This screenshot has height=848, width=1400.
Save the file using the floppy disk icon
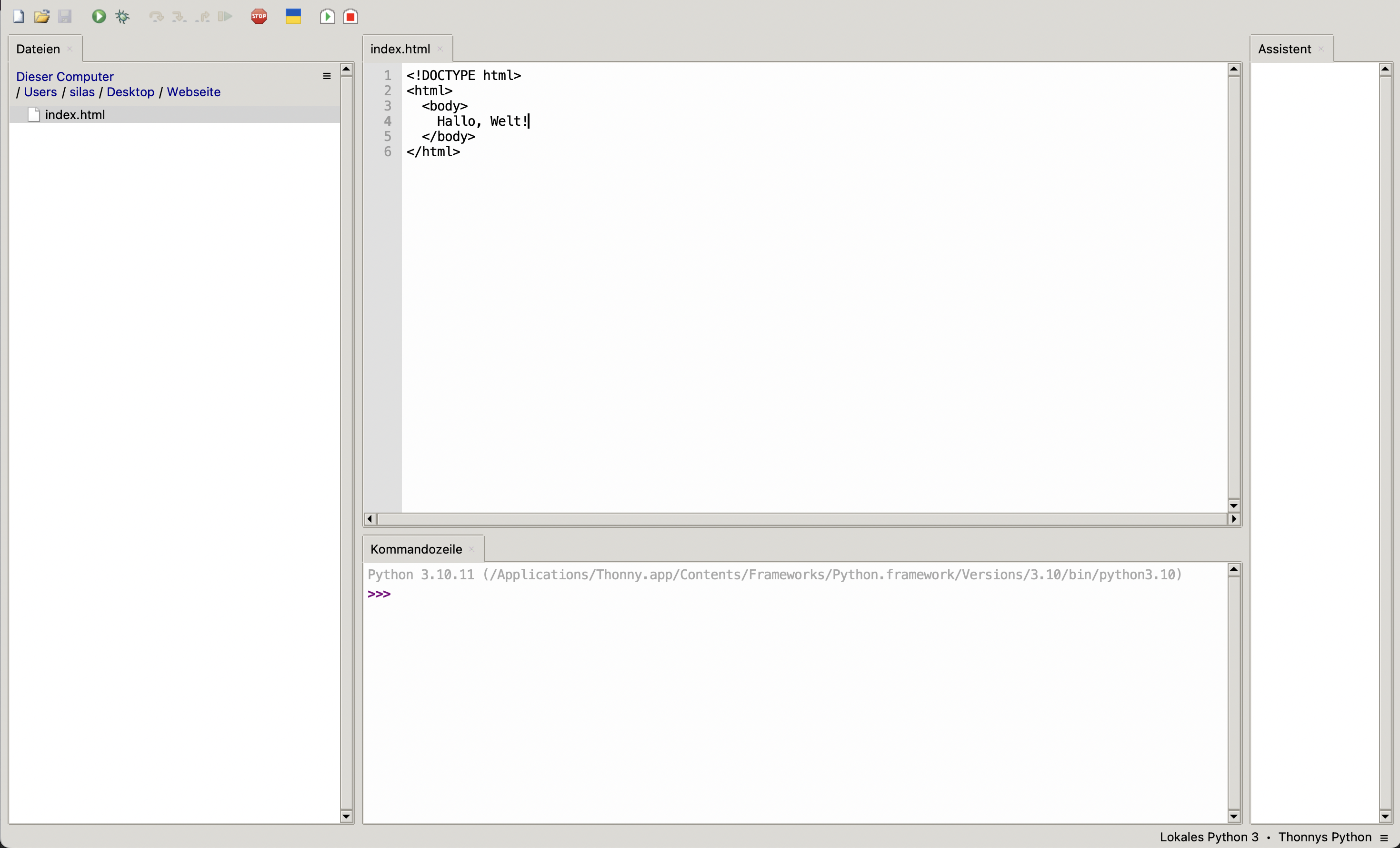pos(65,17)
